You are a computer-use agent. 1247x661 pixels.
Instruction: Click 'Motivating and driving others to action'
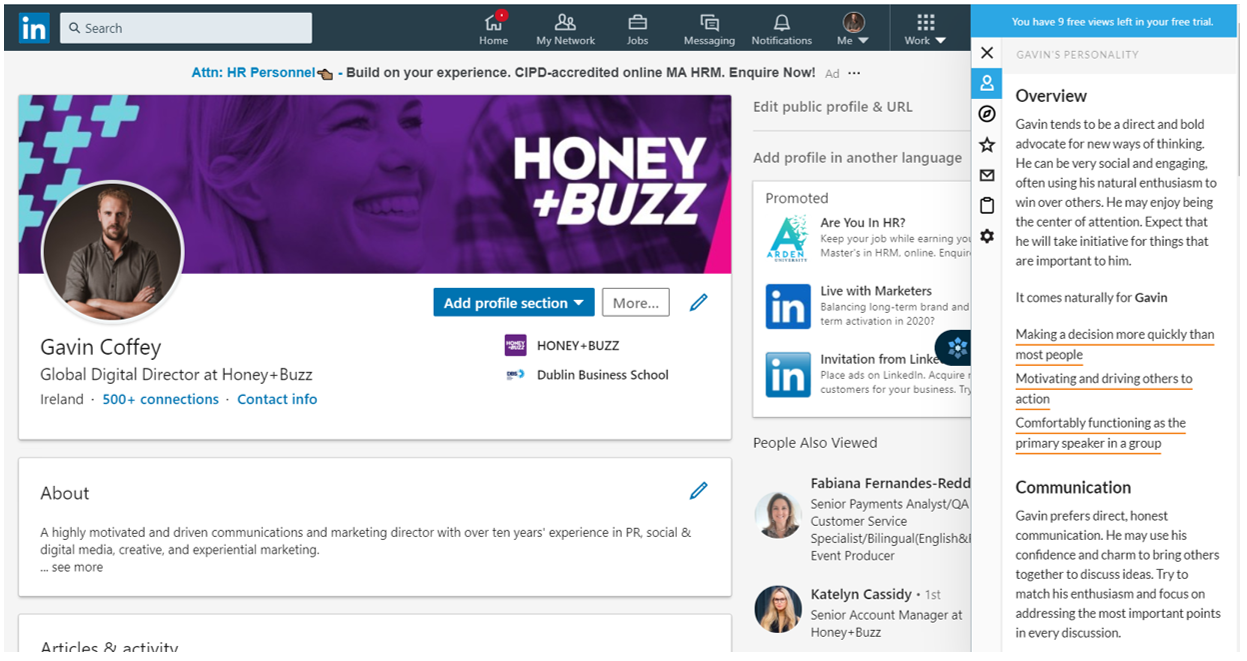click(1104, 389)
